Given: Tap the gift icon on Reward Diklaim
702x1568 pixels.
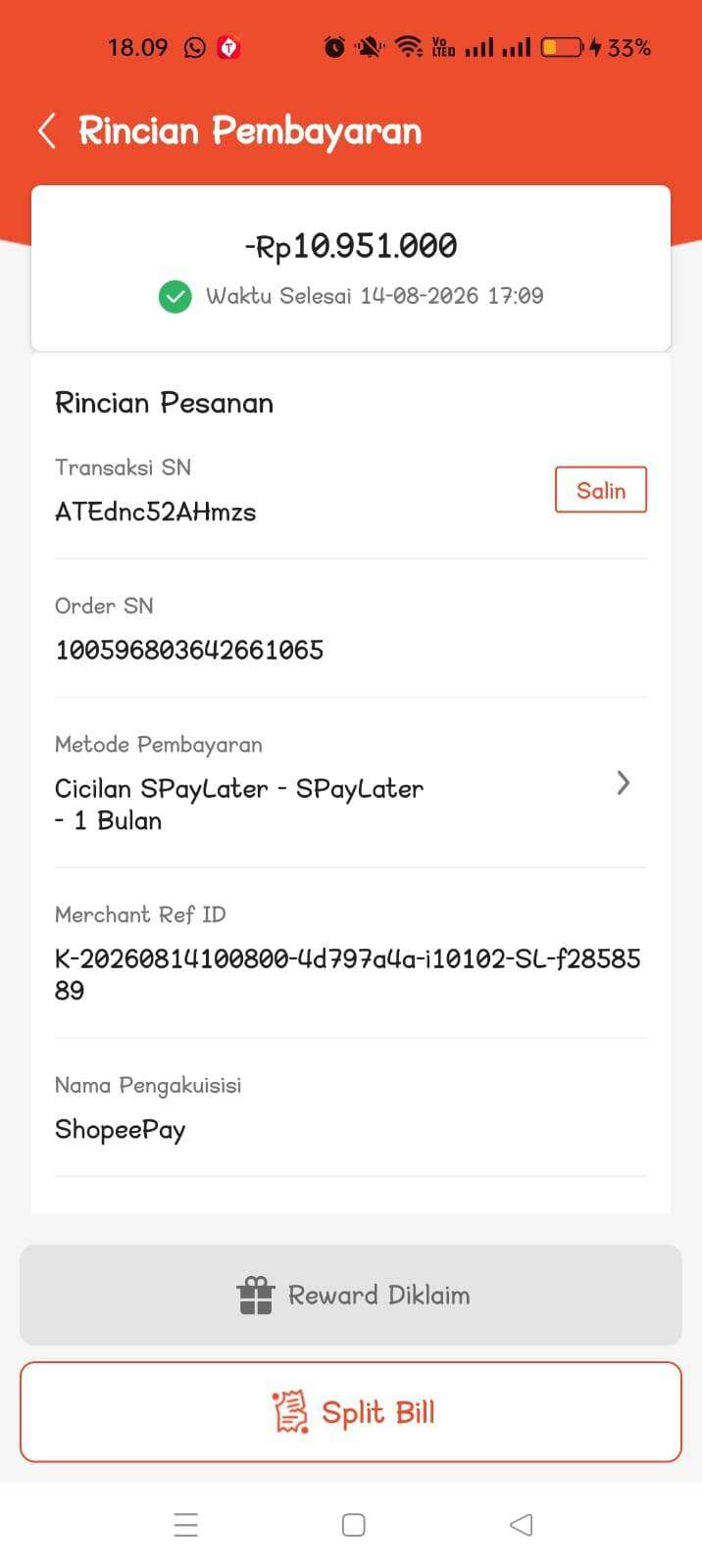Looking at the screenshot, I should (x=255, y=1295).
